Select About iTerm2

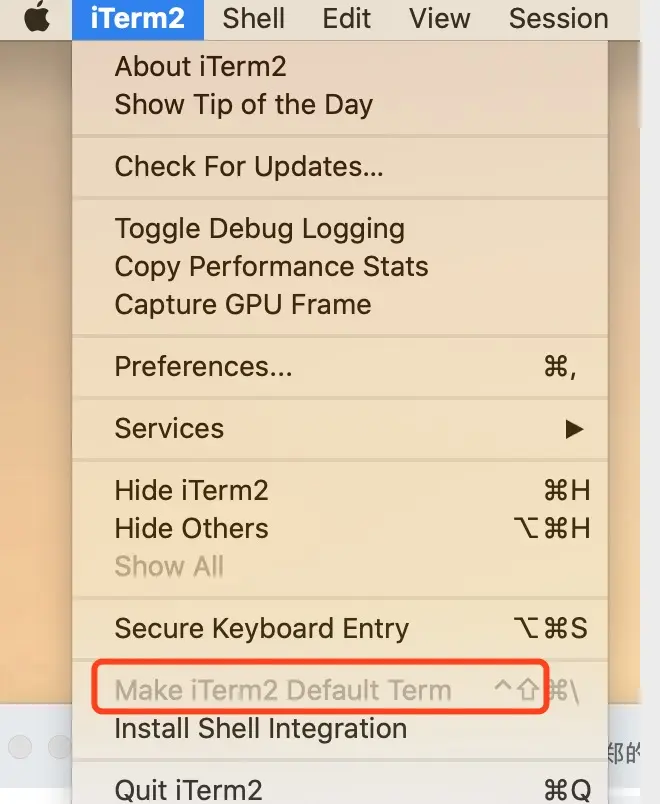[x=200, y=67]
